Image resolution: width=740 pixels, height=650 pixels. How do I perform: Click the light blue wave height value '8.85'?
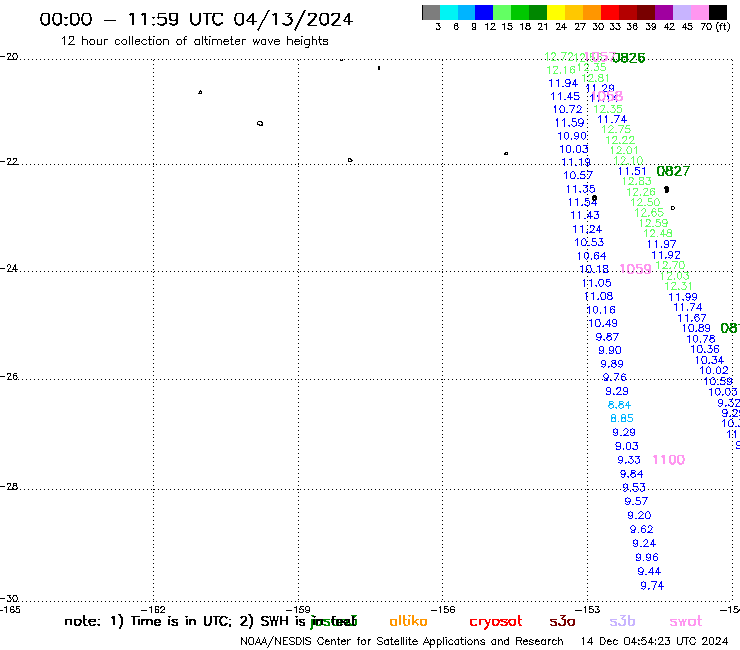622,419
